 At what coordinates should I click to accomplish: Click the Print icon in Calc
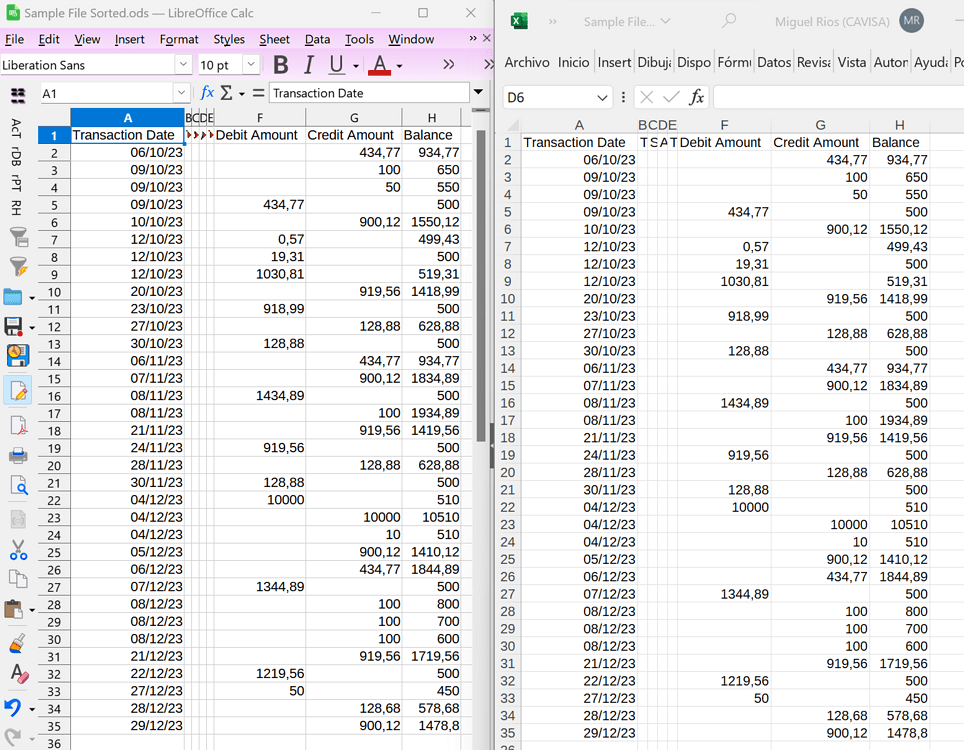coord(18,456)
